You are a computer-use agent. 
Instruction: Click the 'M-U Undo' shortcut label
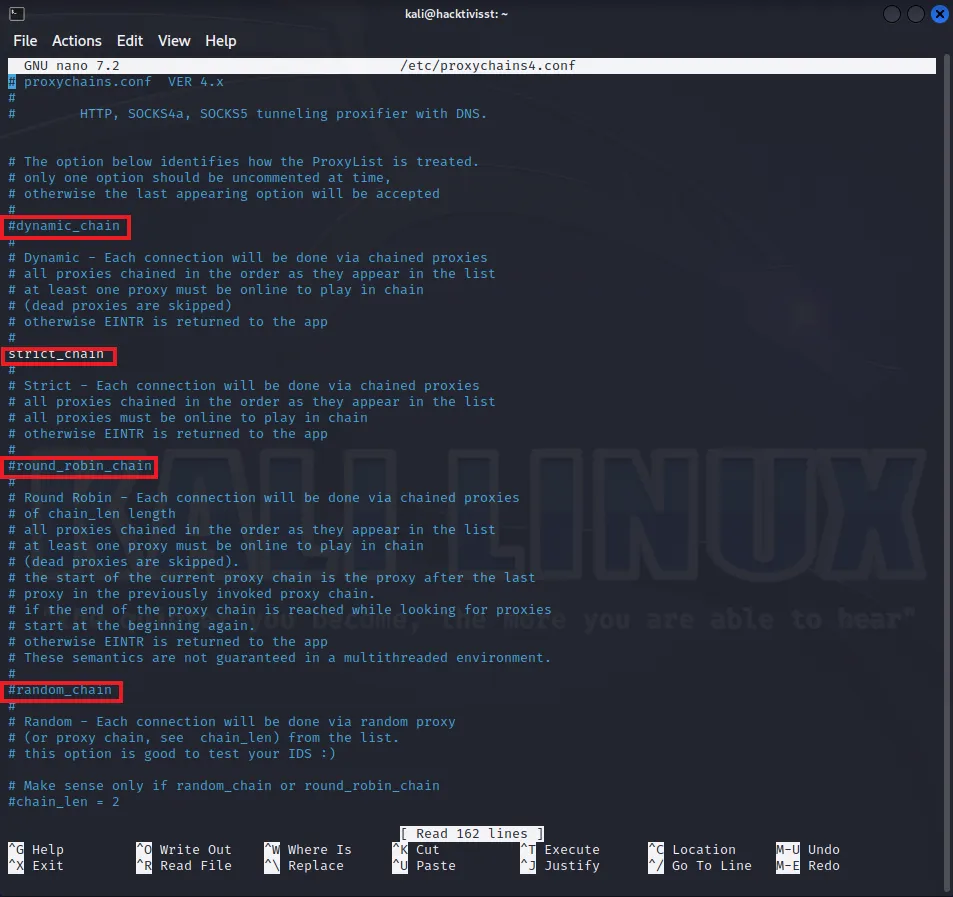pyautogui.click(x=808, y=850)
